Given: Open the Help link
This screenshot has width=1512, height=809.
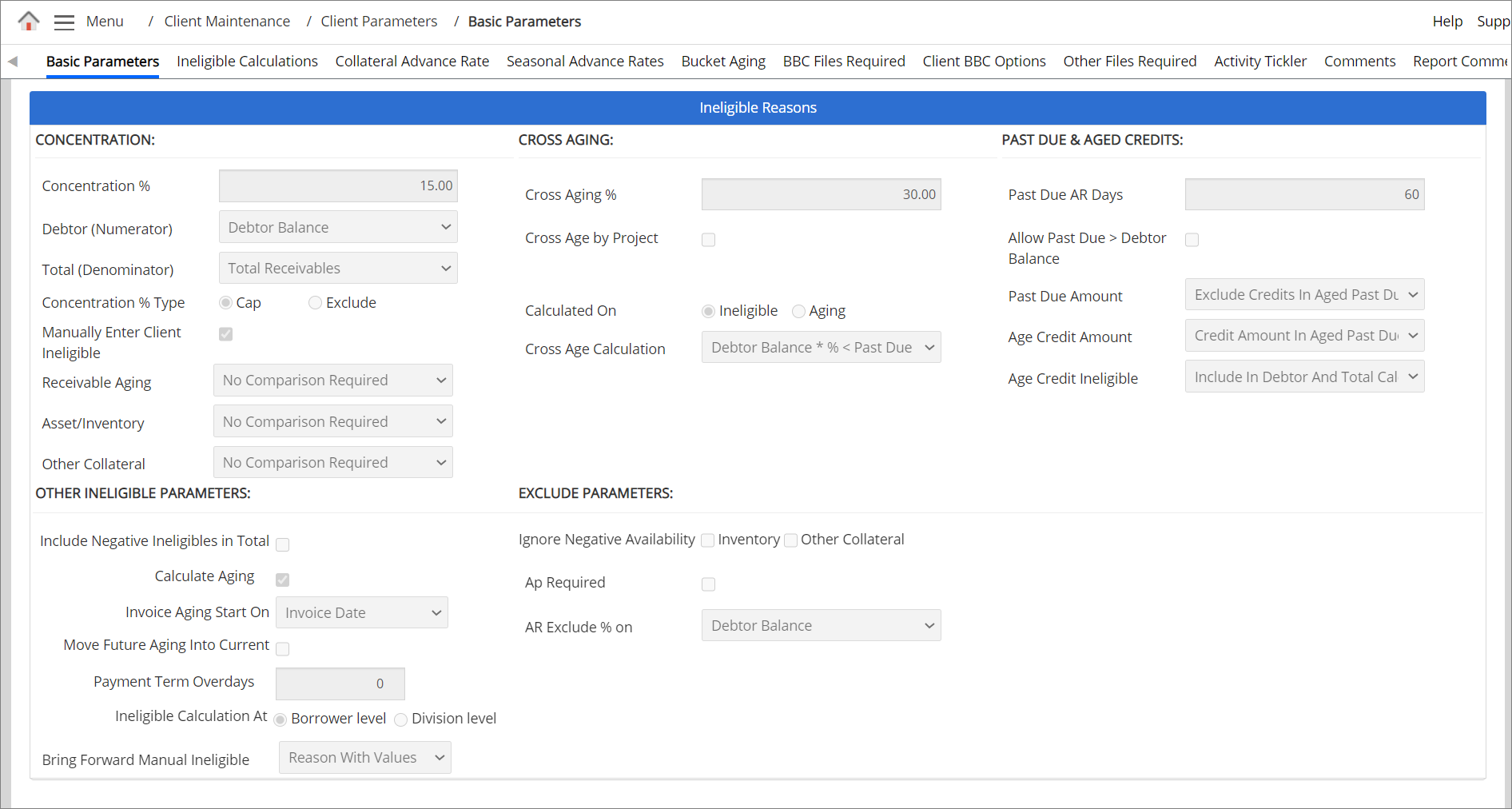Looking at the screenshot, I should 1446,22.
